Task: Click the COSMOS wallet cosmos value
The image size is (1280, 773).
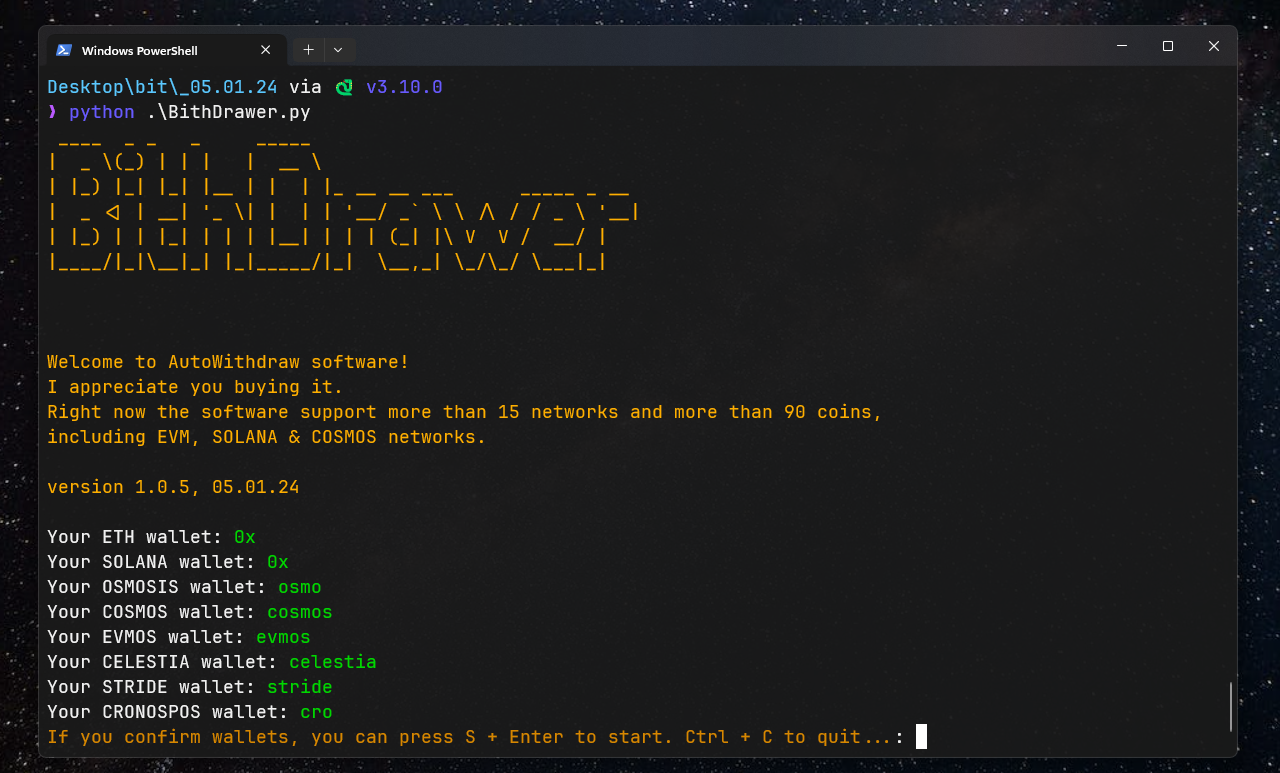Action: [300, 612]
